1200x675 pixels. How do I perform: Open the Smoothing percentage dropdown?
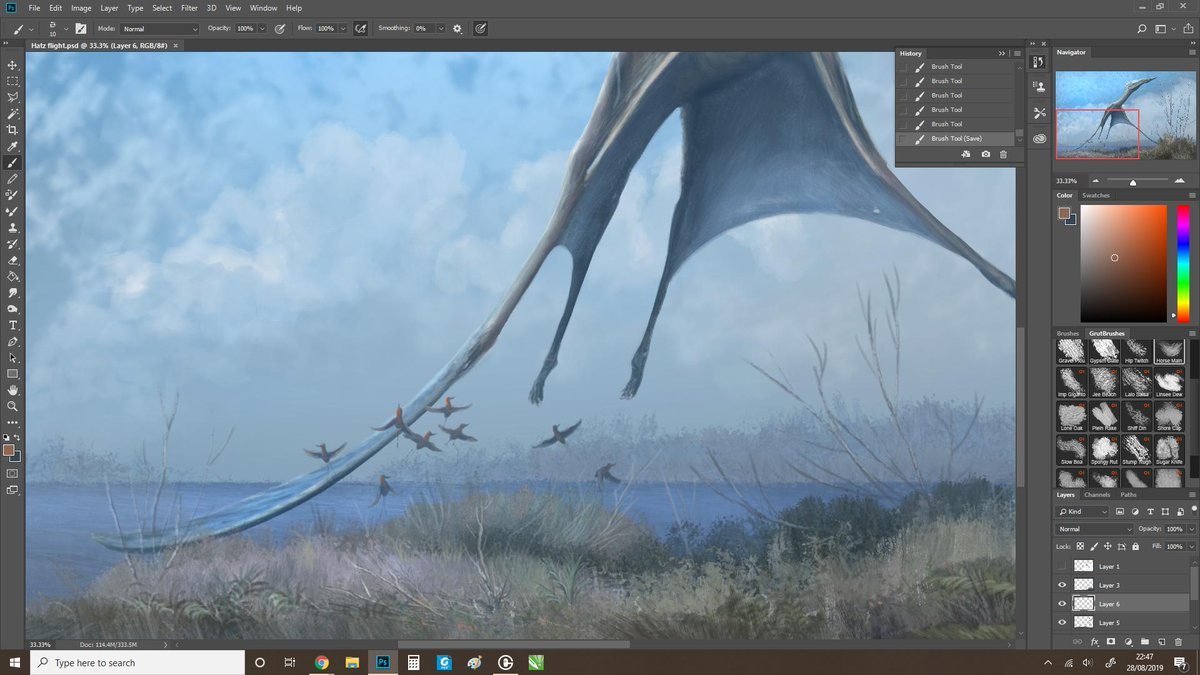click(441, 29)
